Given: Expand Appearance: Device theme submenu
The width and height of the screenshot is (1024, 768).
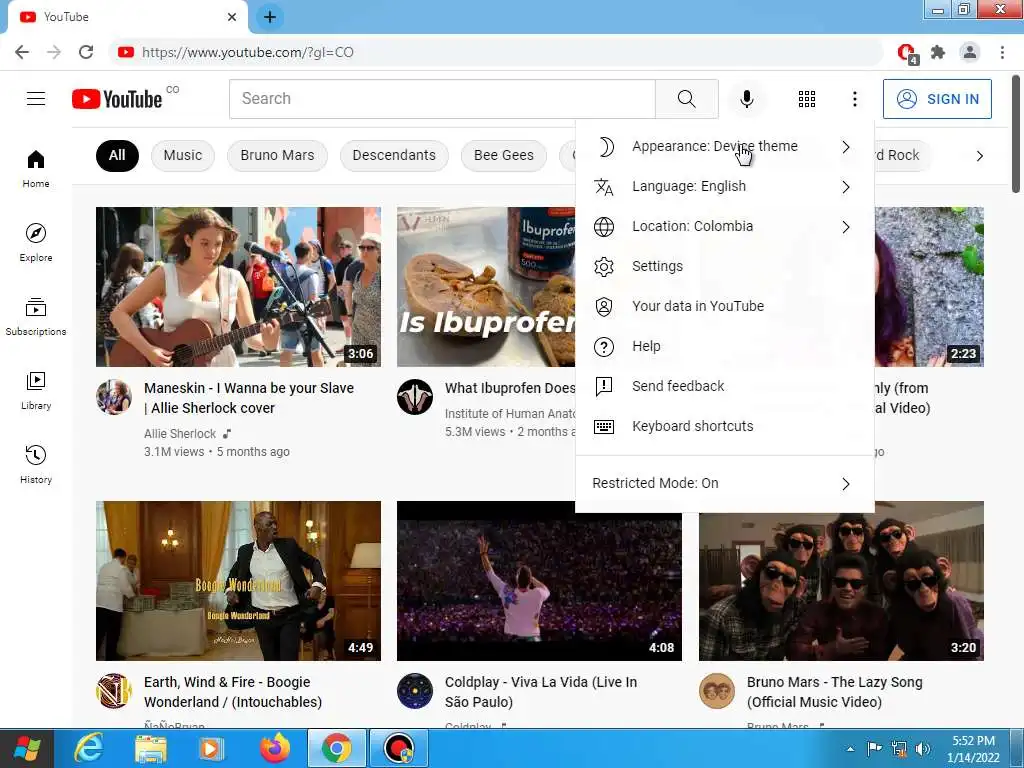Looking at the screenshot, I should pyautogui.click(x=724, y=146).
